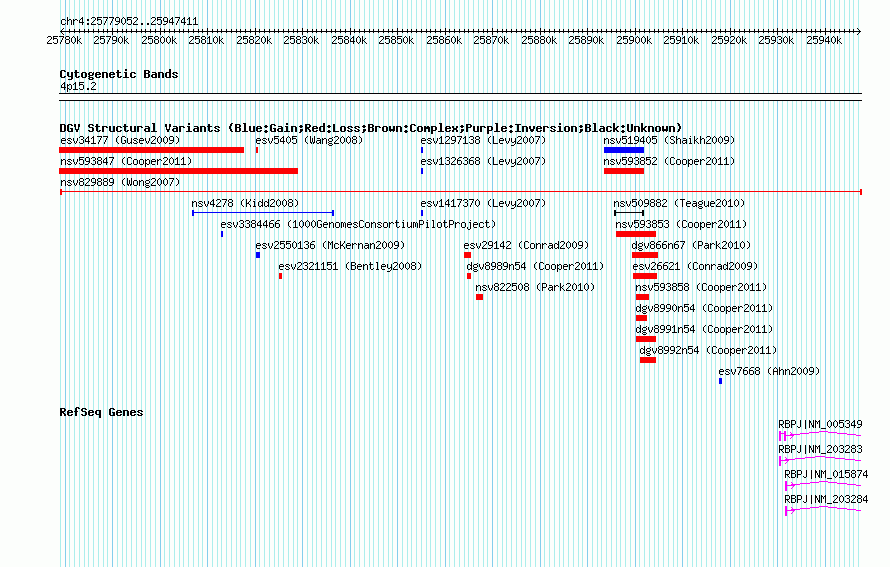Open esv29142 (Conrad2009) variant label
This screenshot has width=890, height=567.
pos(526,245)
